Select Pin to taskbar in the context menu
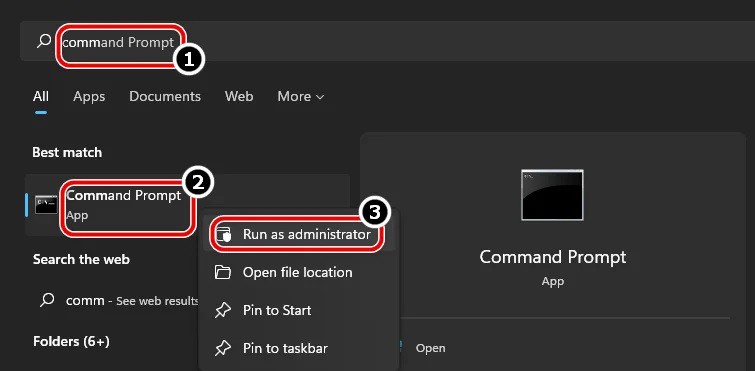Screen dimensions: 755x371 tap(299, 348)
